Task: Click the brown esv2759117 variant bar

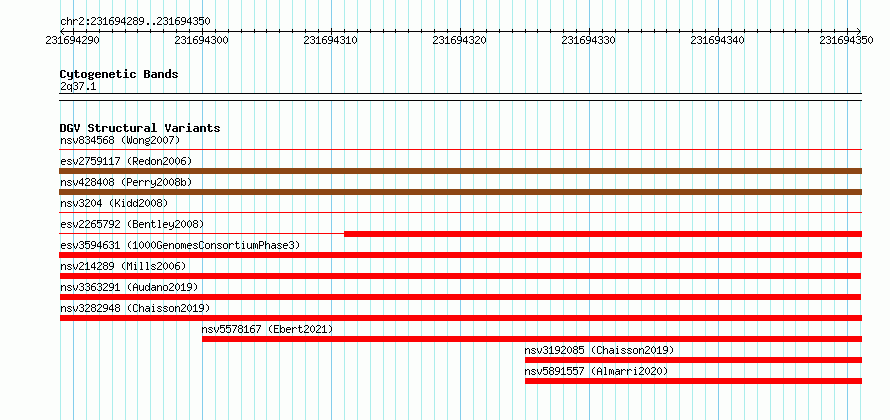Action: tap(460, 171)
